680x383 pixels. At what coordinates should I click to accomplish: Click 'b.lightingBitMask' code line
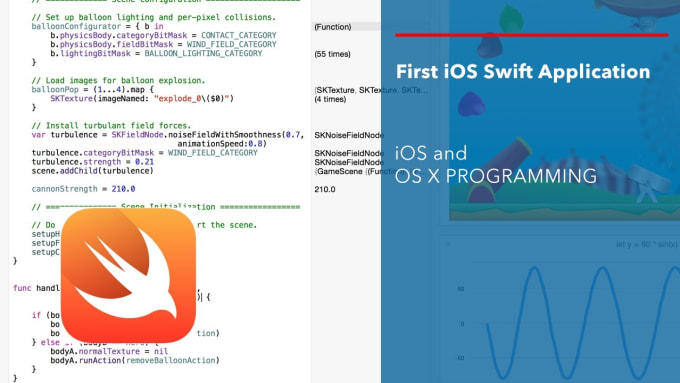156,53
